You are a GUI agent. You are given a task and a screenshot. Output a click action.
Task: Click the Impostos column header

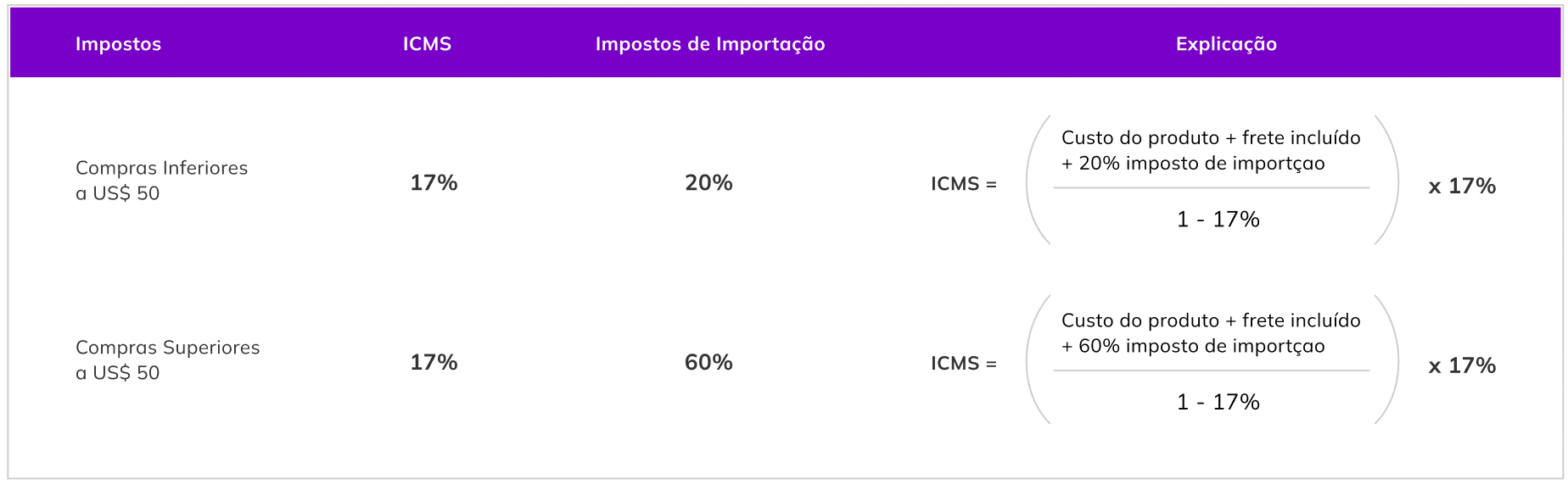pos(118,44)
